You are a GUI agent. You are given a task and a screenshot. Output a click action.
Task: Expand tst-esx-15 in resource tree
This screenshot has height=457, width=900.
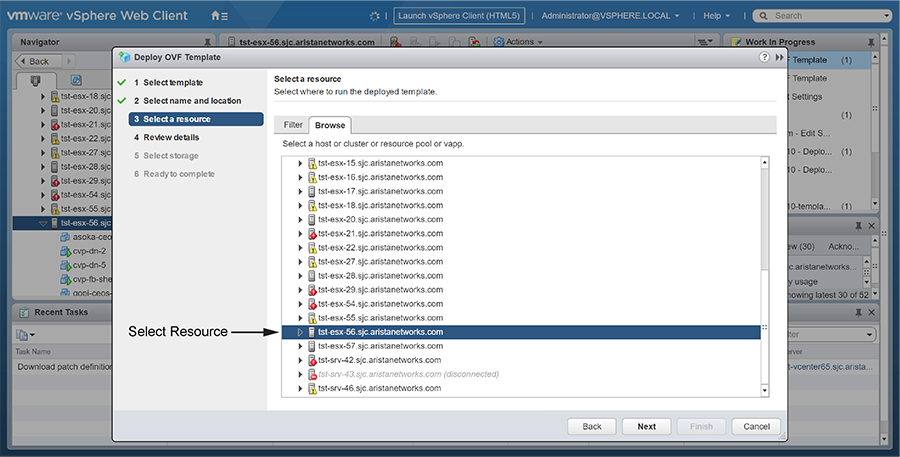(300, 163)
